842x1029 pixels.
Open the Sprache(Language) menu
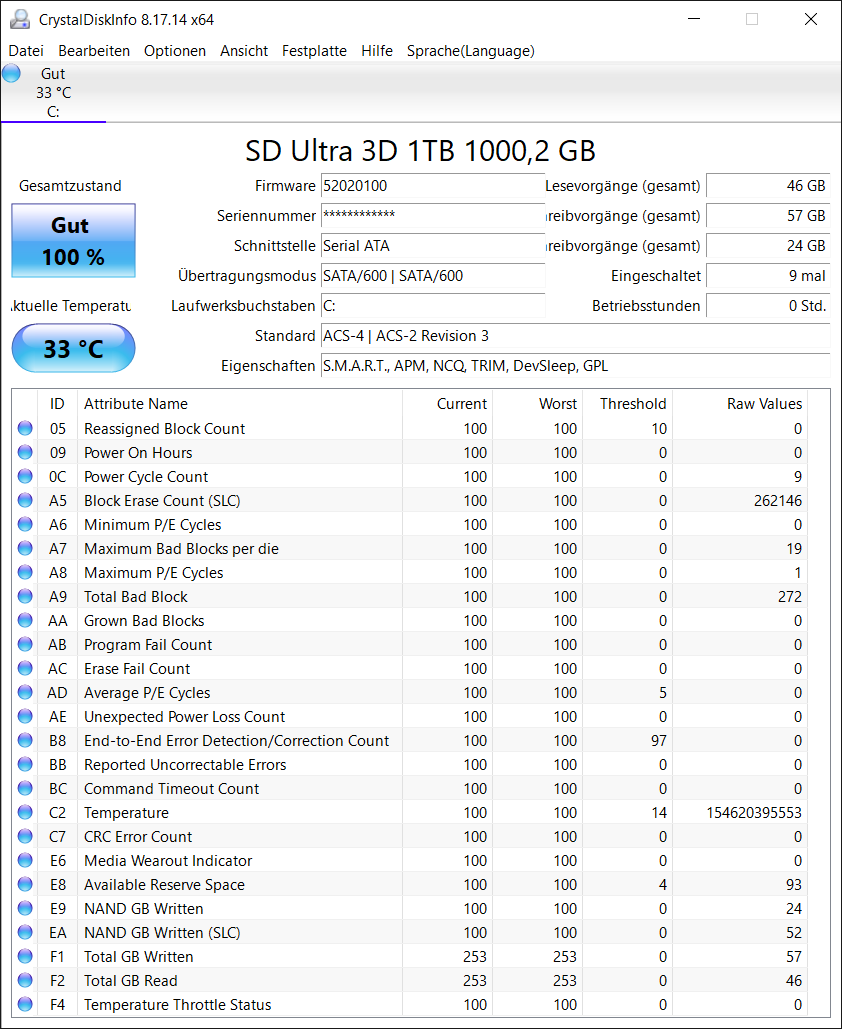tap(471, 51)
